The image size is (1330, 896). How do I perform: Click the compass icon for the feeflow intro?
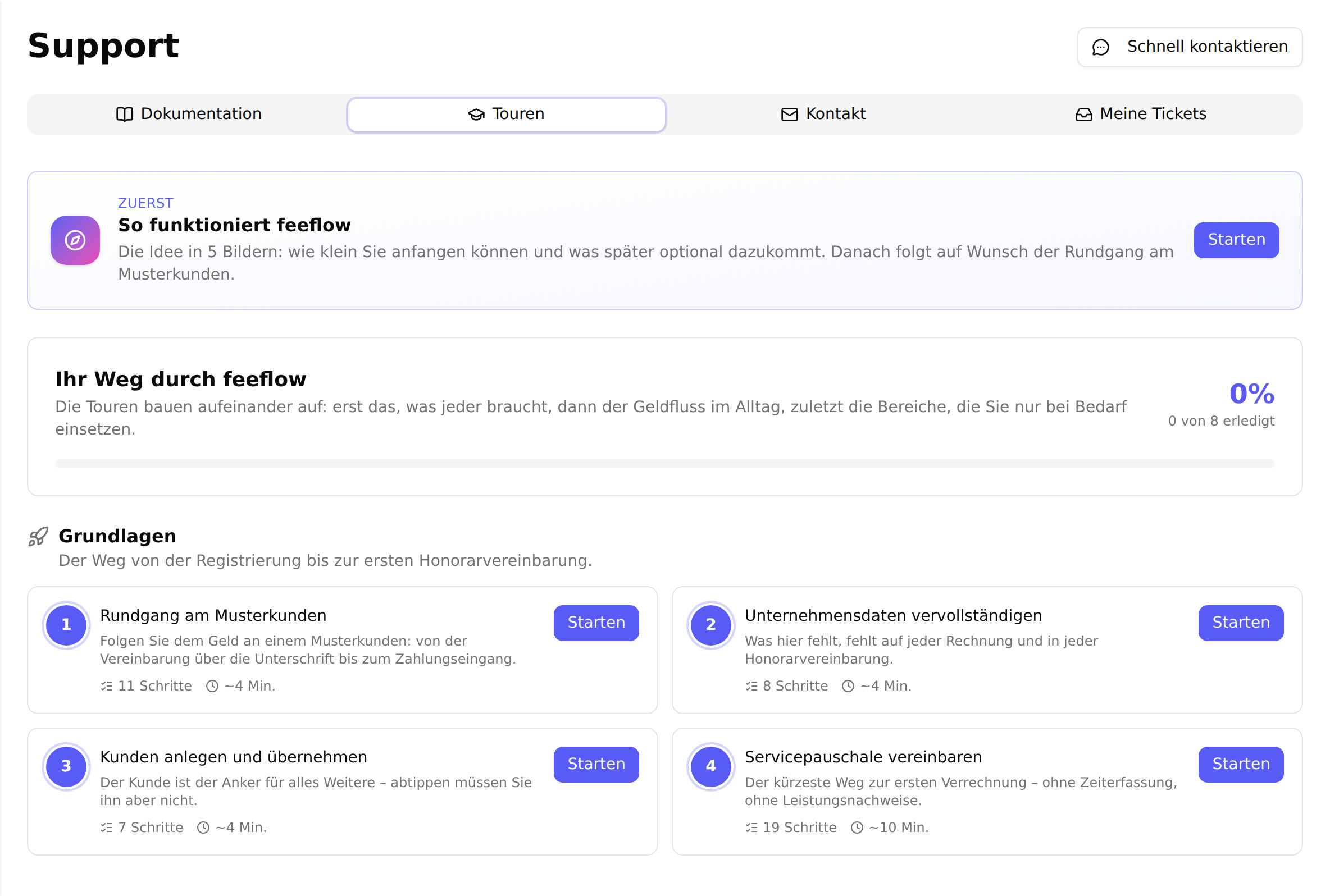pyautogui.click(x=75, y=240)
